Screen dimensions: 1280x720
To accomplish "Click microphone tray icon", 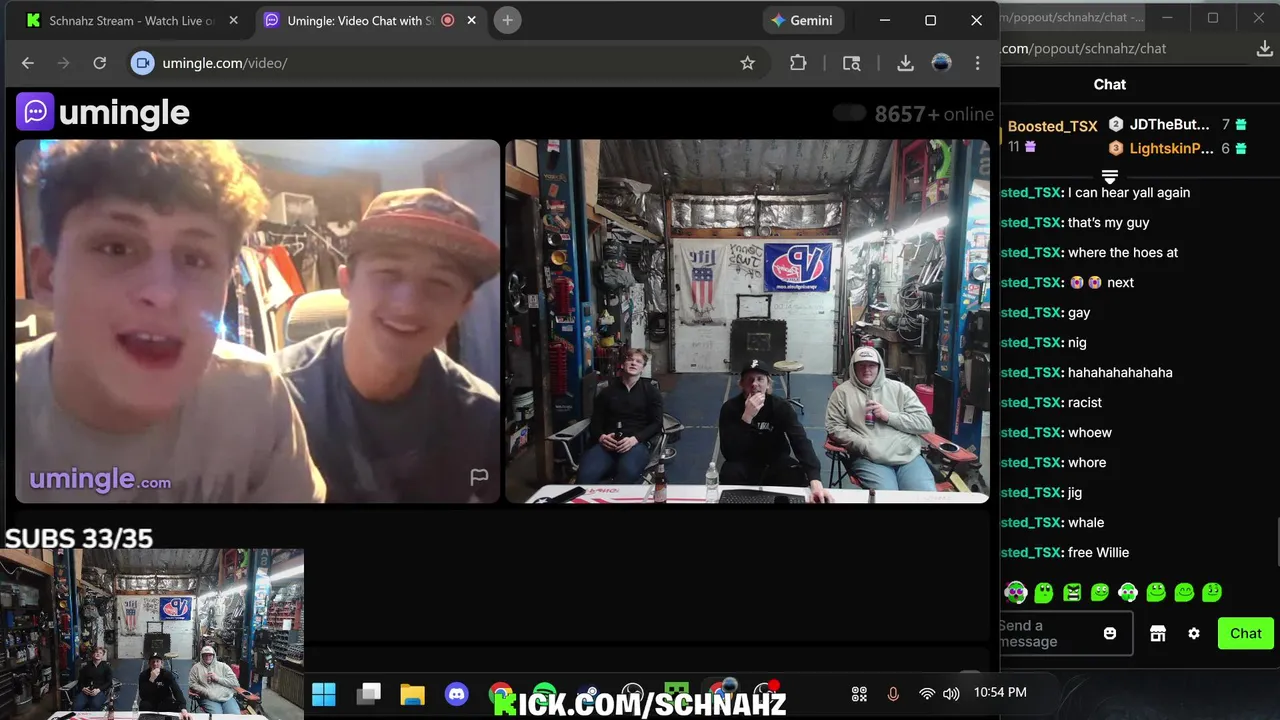I will click(x=893, y=693).
